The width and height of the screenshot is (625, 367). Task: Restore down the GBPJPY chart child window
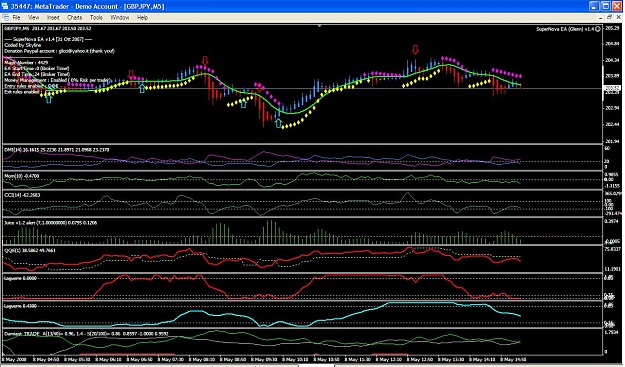click(x=609, y=18)
